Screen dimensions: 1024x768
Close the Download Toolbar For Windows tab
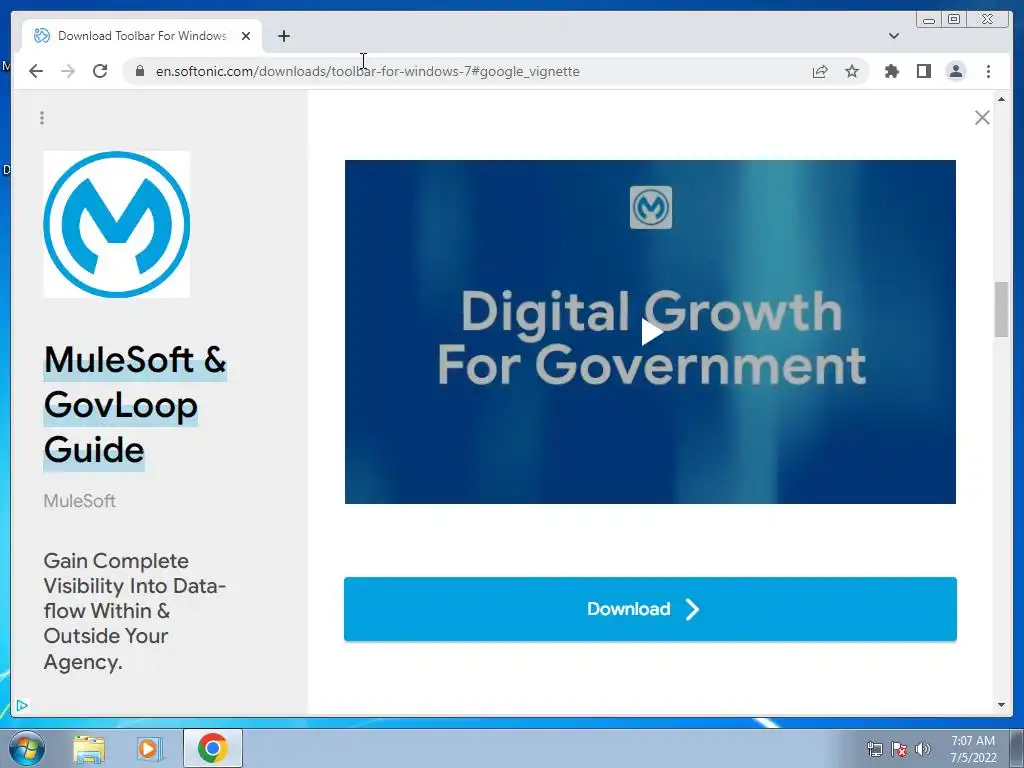tap(246, 36)
